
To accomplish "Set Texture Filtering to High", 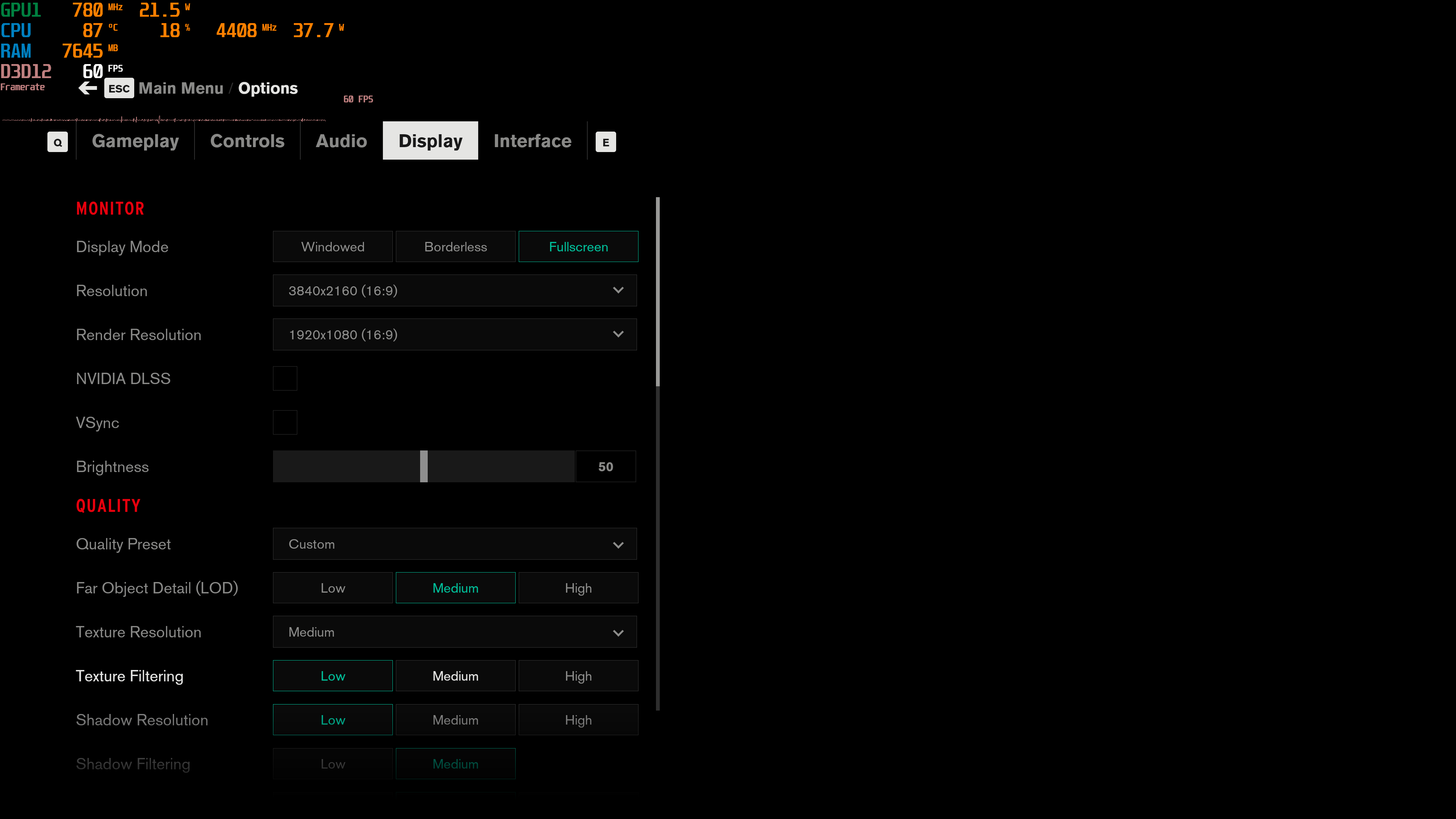I will [x=578, y=676].
